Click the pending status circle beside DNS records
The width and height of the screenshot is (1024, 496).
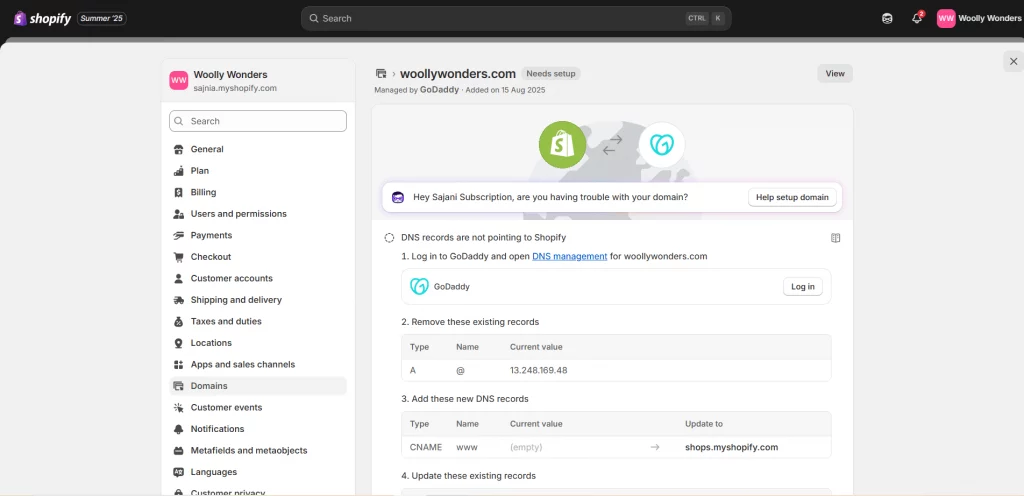389,238
